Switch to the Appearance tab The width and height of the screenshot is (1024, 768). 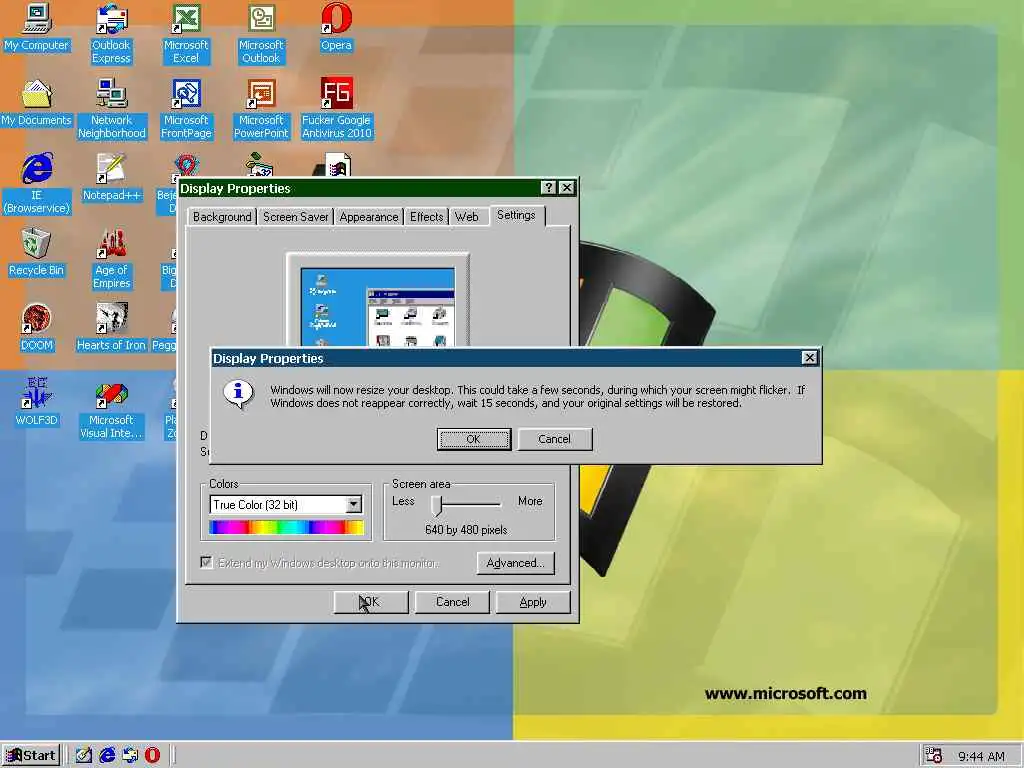click(x=368, y=217)
